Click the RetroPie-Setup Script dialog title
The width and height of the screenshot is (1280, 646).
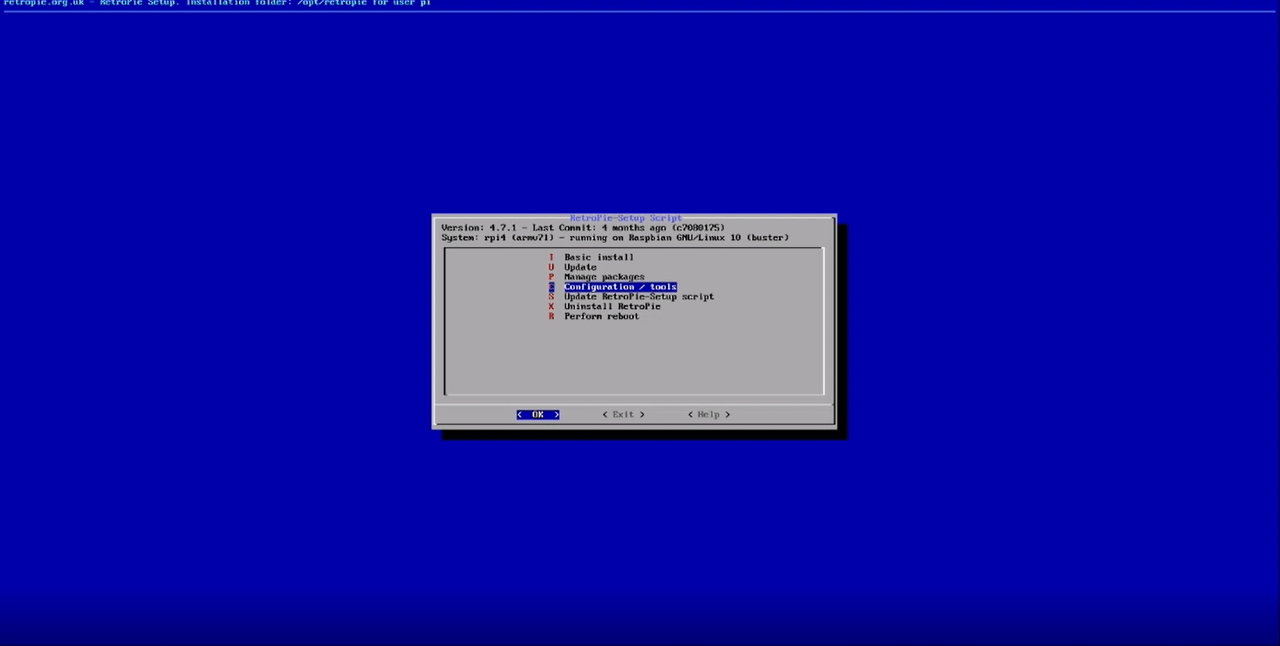coord(626,218)
